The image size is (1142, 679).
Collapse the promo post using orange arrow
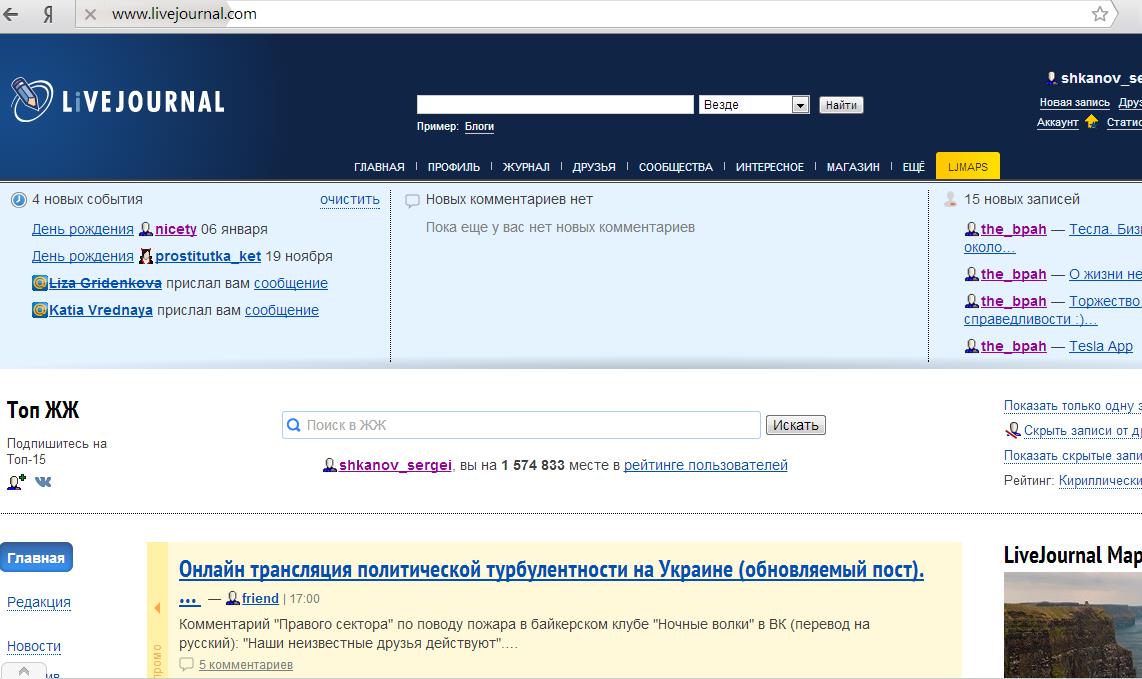(x=157, y=608)
